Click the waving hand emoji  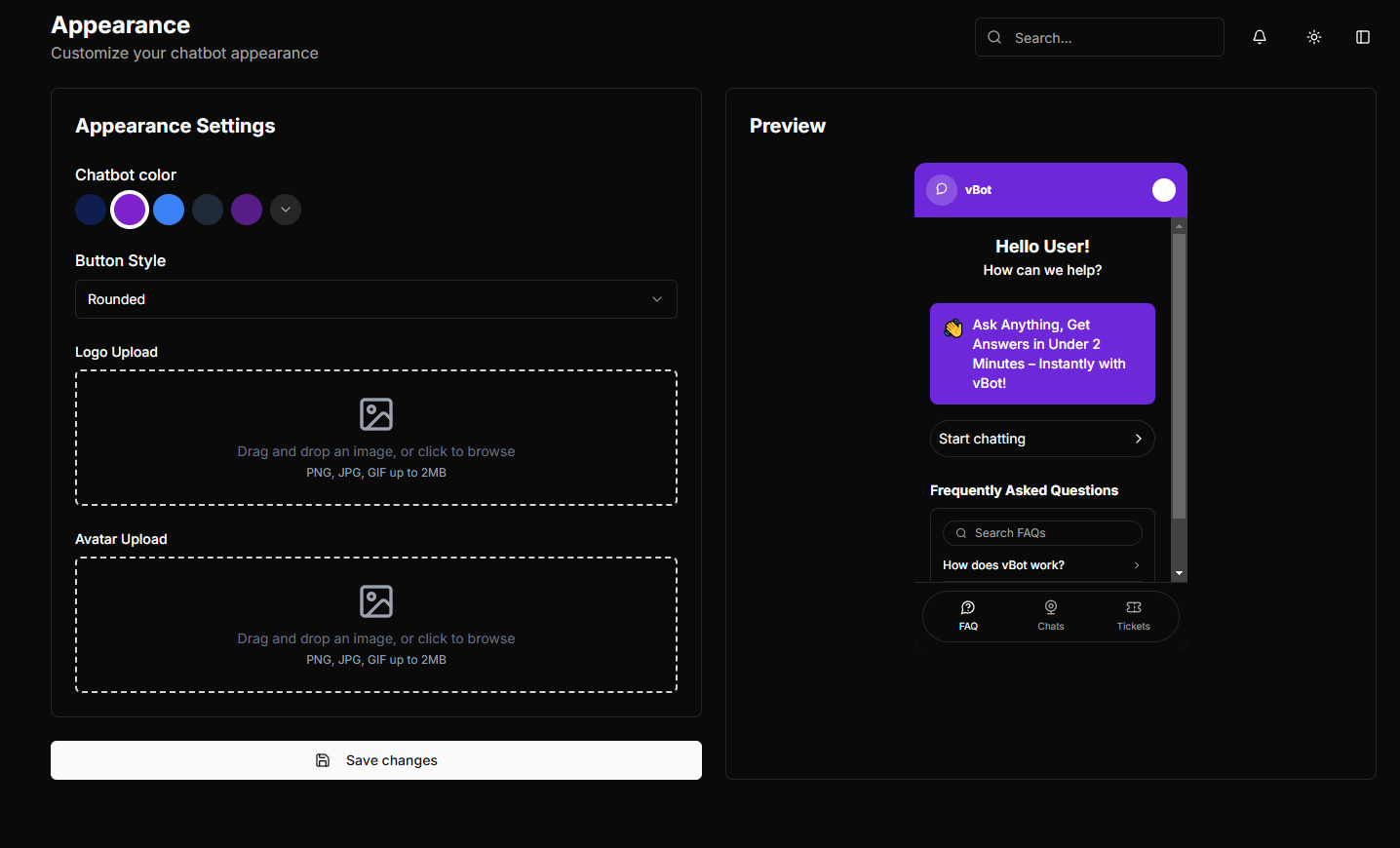pos(953,328)
